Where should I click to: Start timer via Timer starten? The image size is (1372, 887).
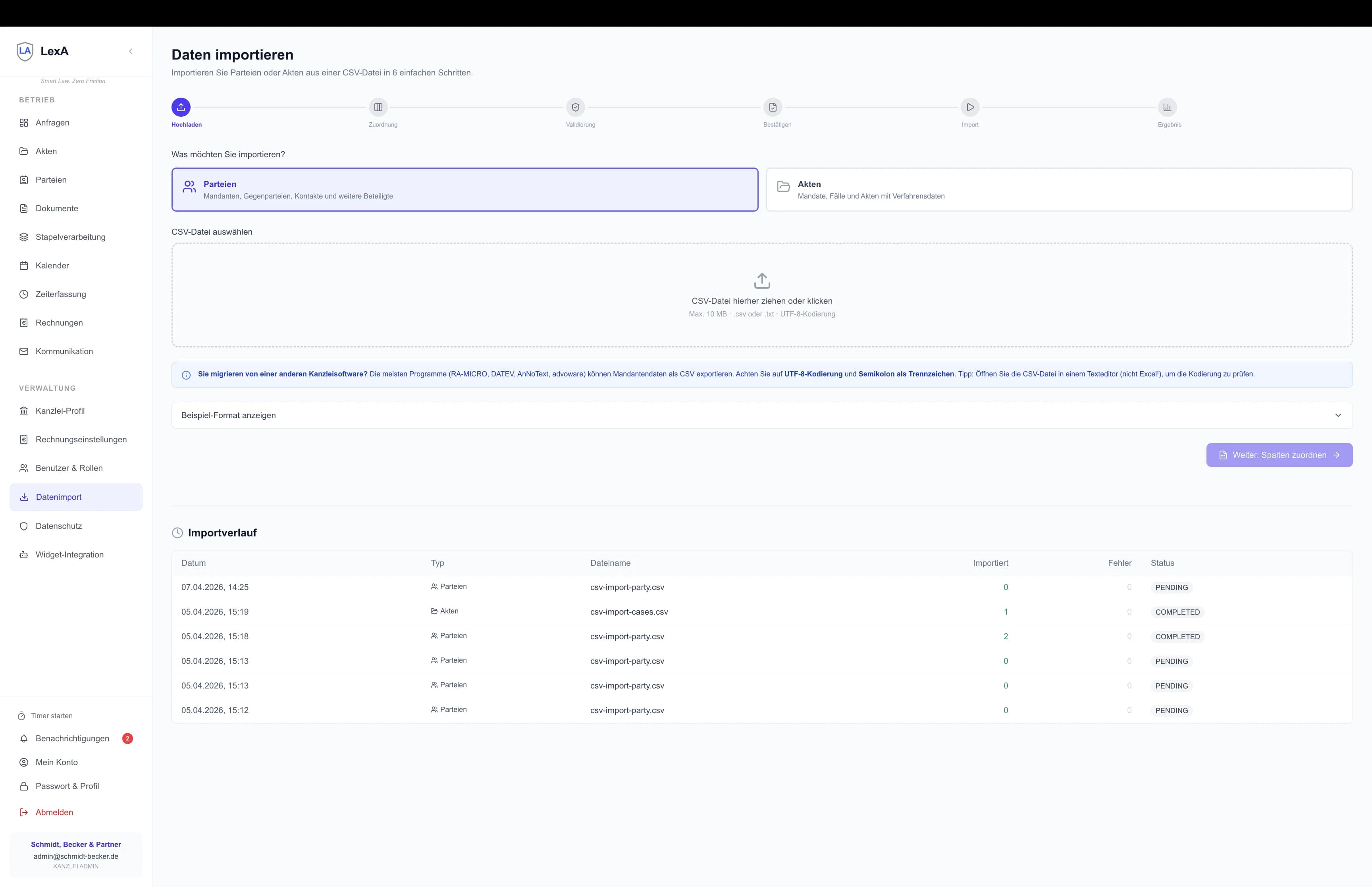(51, 715)
